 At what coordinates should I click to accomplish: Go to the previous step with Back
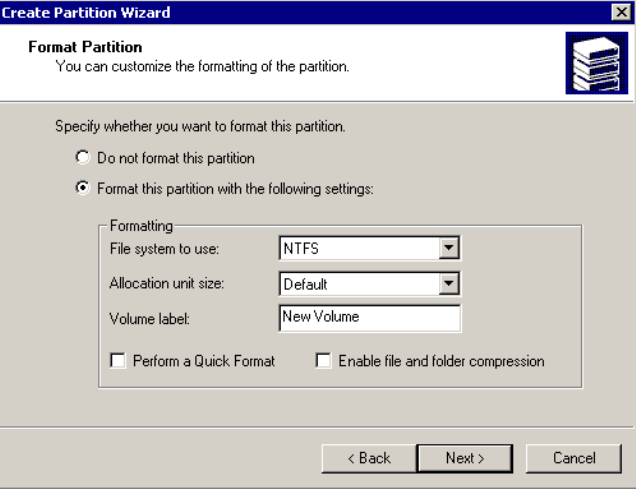[x=368, y=458]
